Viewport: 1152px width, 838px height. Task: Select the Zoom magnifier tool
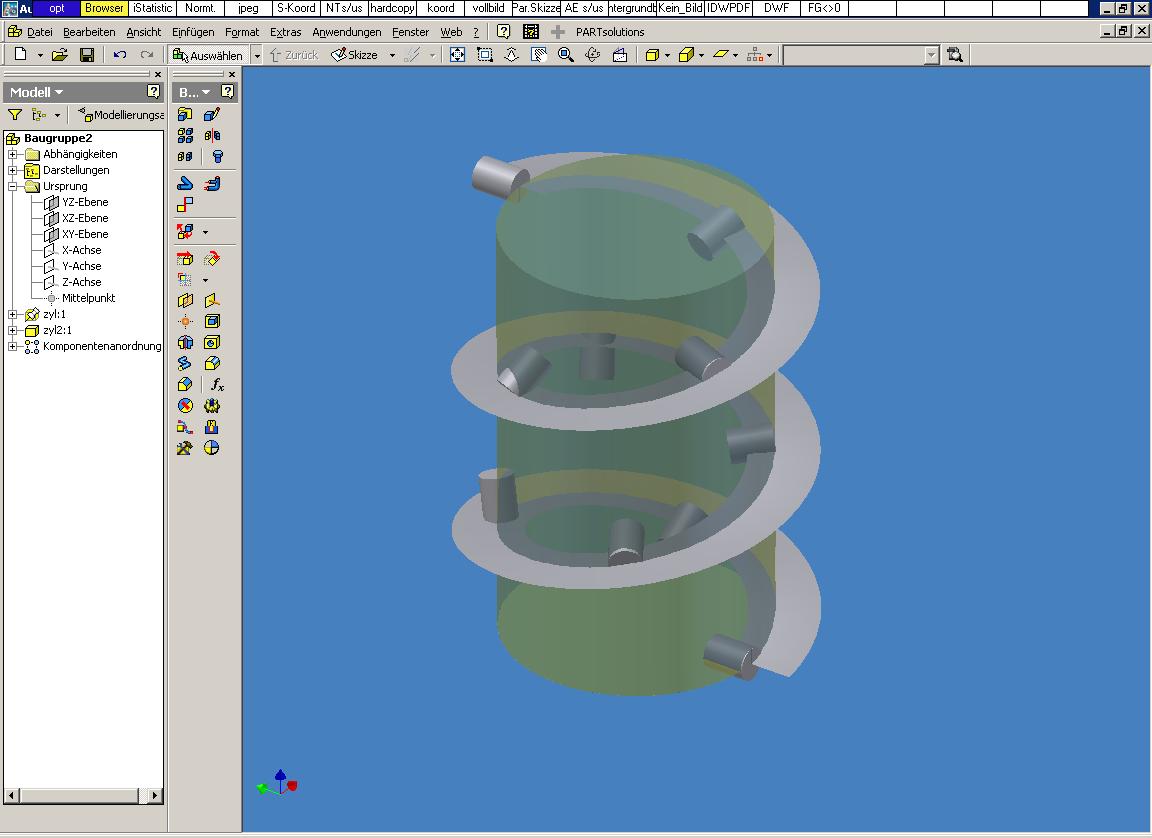(x=566, y=54)
